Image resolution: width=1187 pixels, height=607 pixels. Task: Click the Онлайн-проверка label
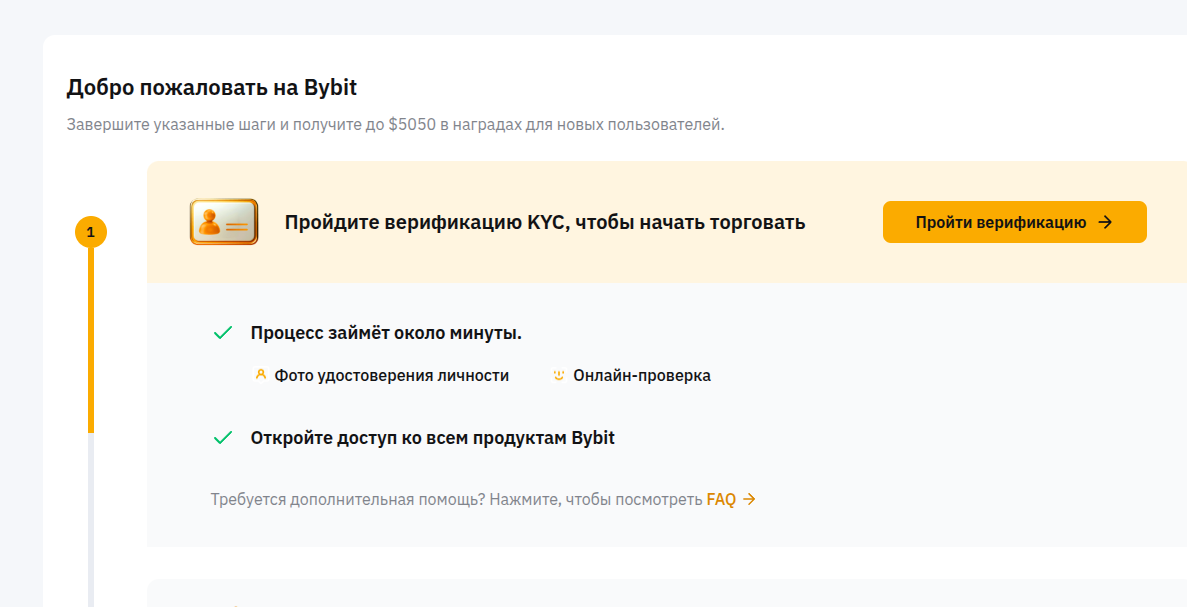tap(642, 375)
